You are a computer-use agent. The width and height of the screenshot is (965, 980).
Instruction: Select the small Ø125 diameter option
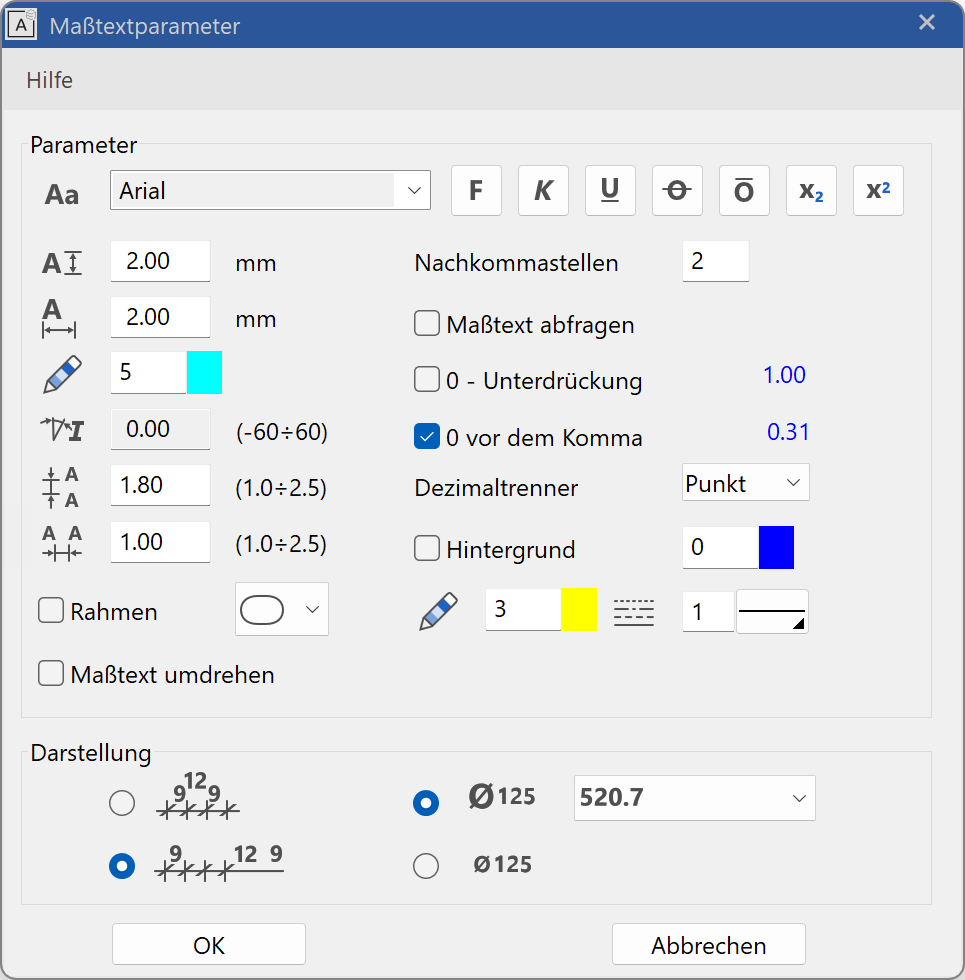tap(426, 865)
